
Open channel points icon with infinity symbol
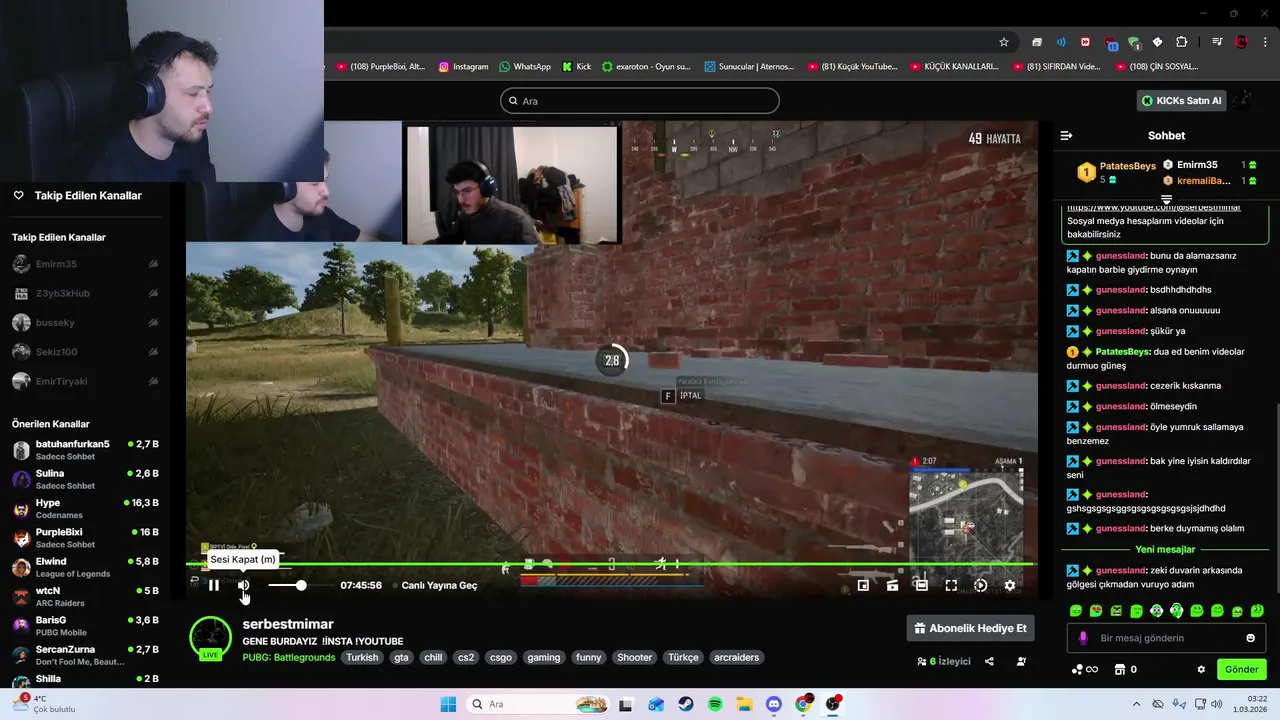pos(1085,669)
